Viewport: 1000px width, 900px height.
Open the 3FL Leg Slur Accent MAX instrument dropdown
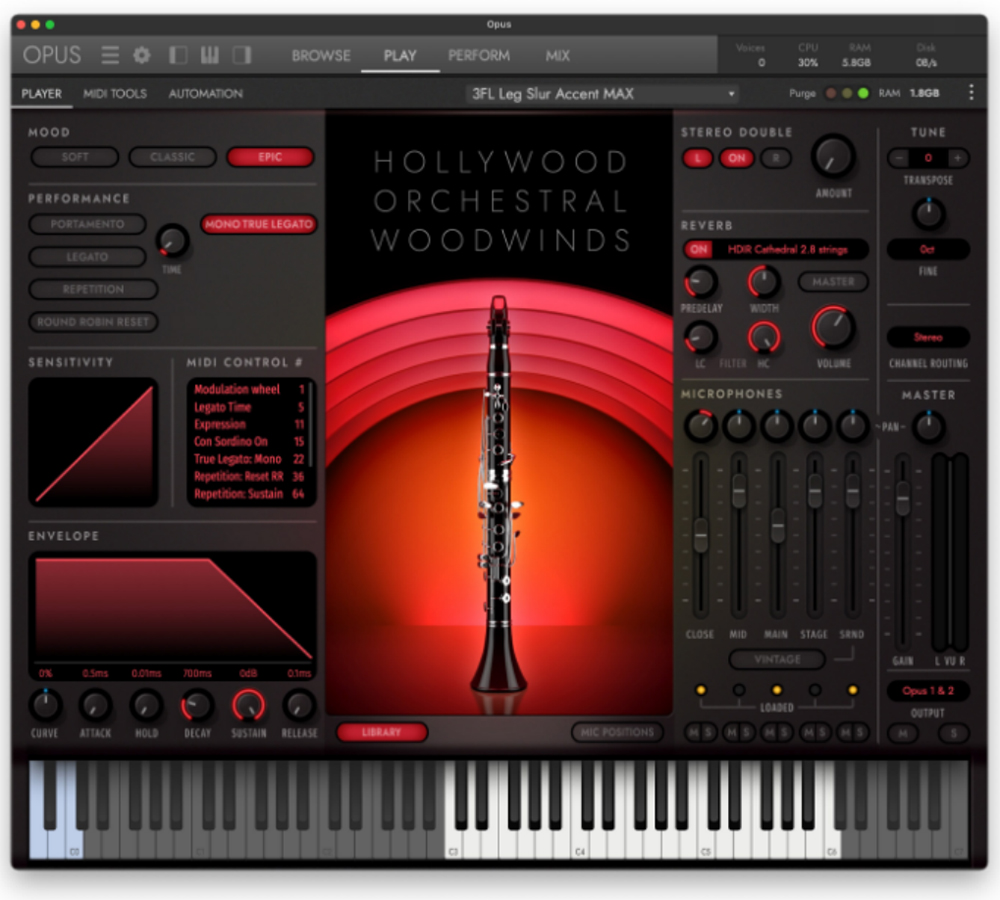(601, 94)
